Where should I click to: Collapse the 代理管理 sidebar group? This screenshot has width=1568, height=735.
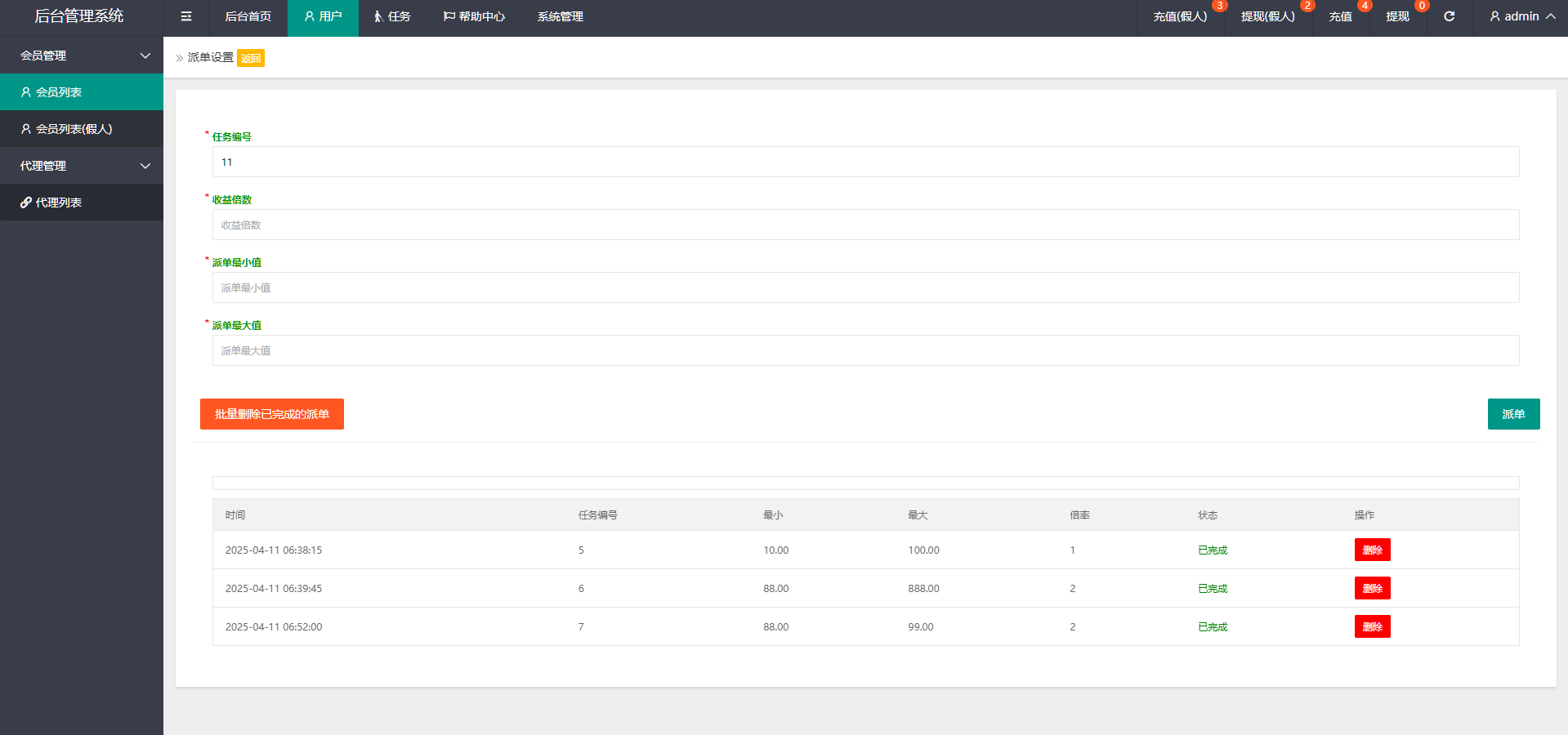[82, 166]
